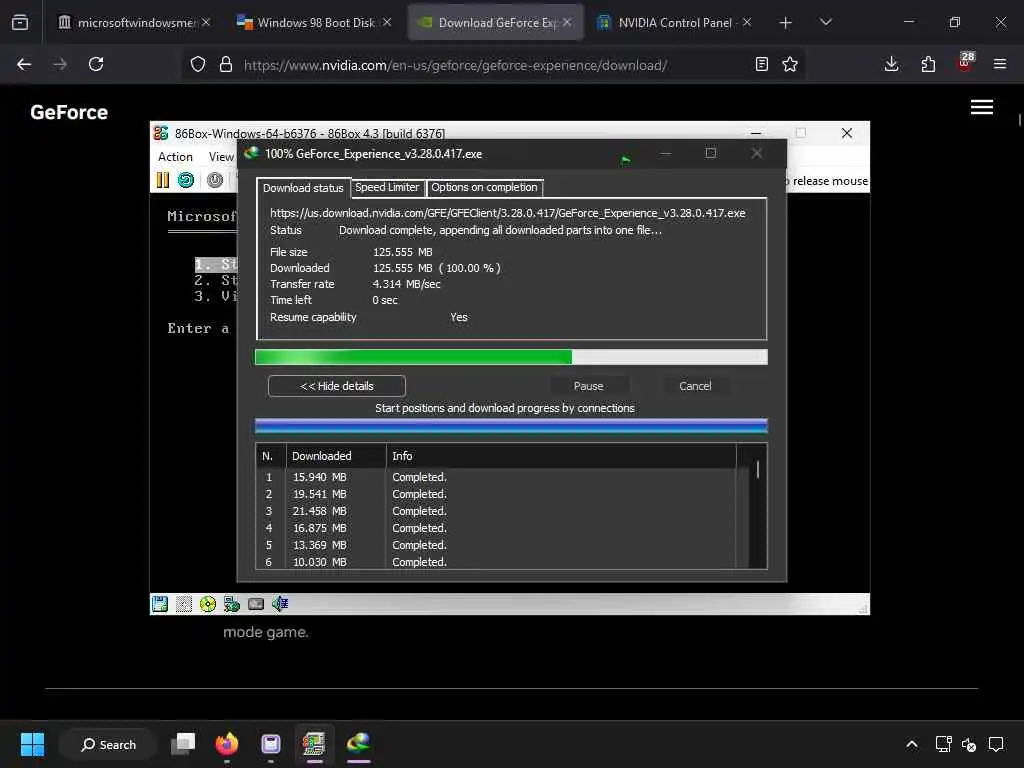The height and width of the screenshot is (768, 1024).
Task: Click the hard disk icon in 86Box status bar
Action: click(x=256, y=604)
